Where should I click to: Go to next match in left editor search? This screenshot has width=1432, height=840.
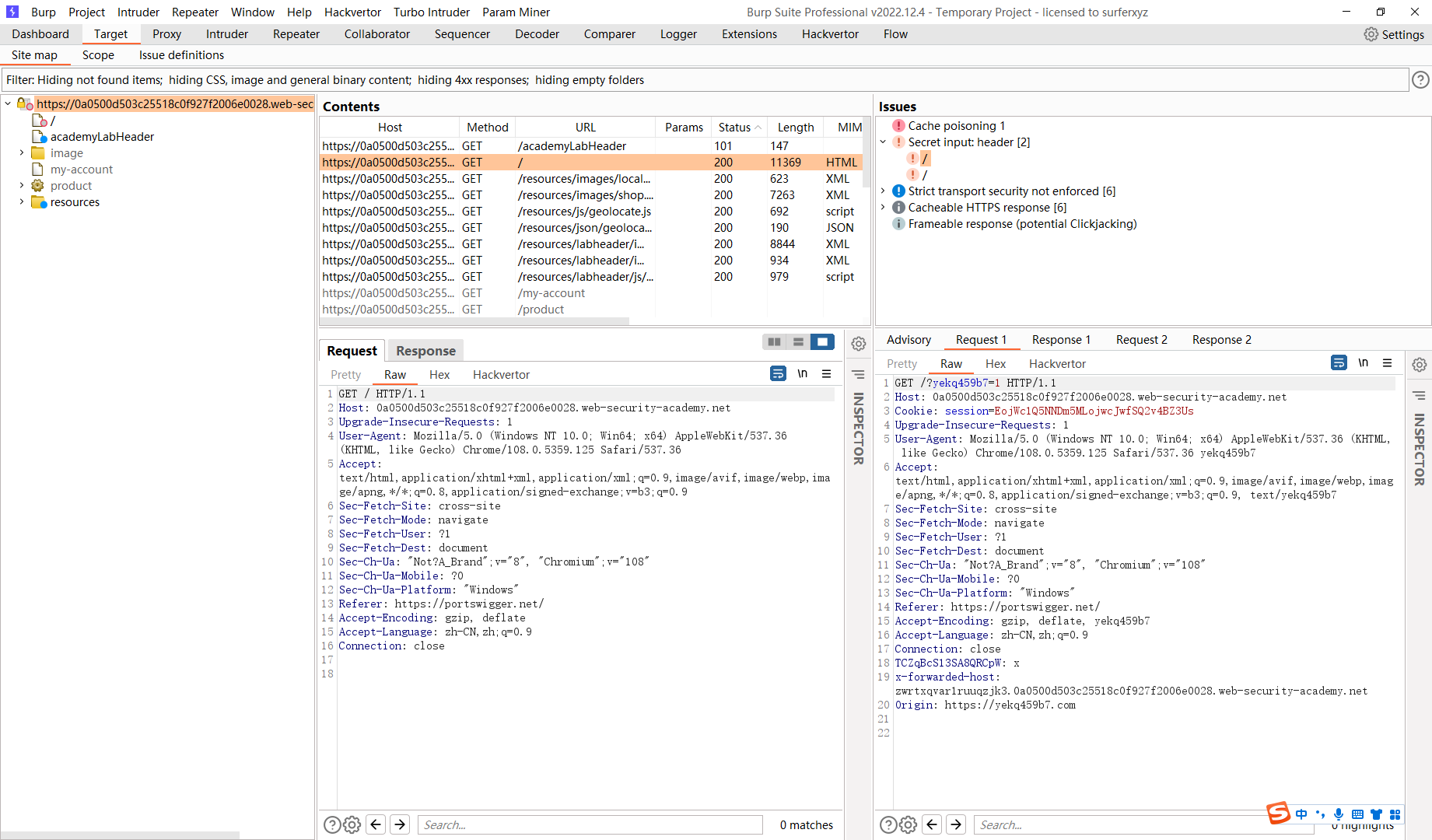click(400, 824)
